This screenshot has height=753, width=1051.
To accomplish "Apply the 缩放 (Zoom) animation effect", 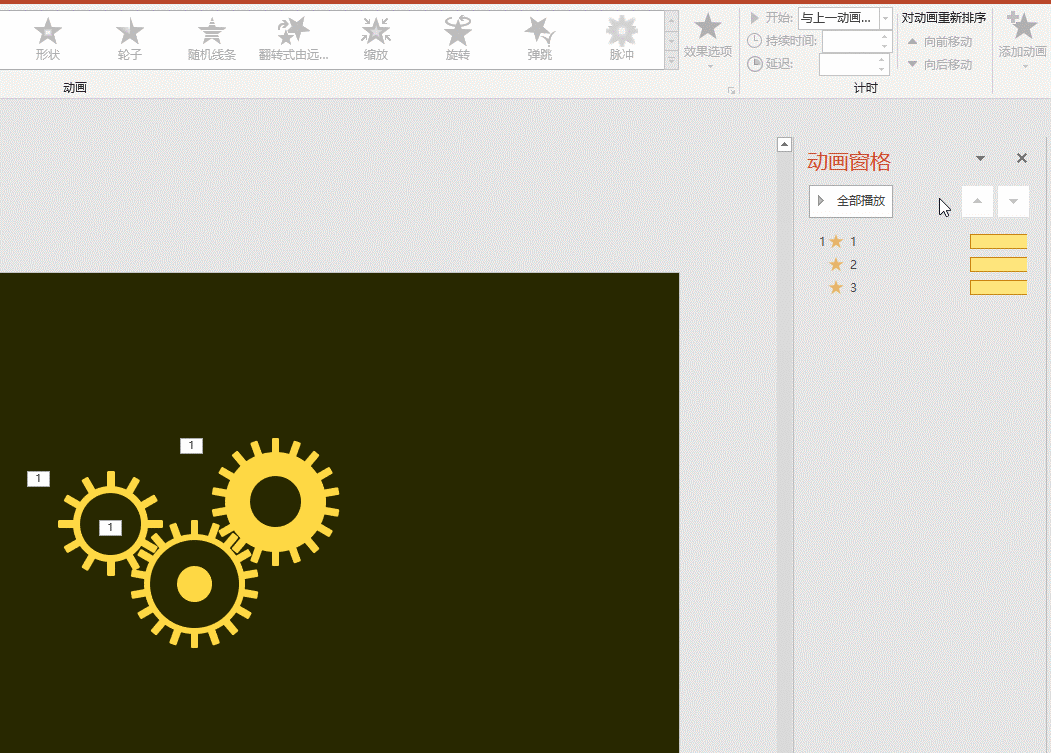I will point(375,39).
